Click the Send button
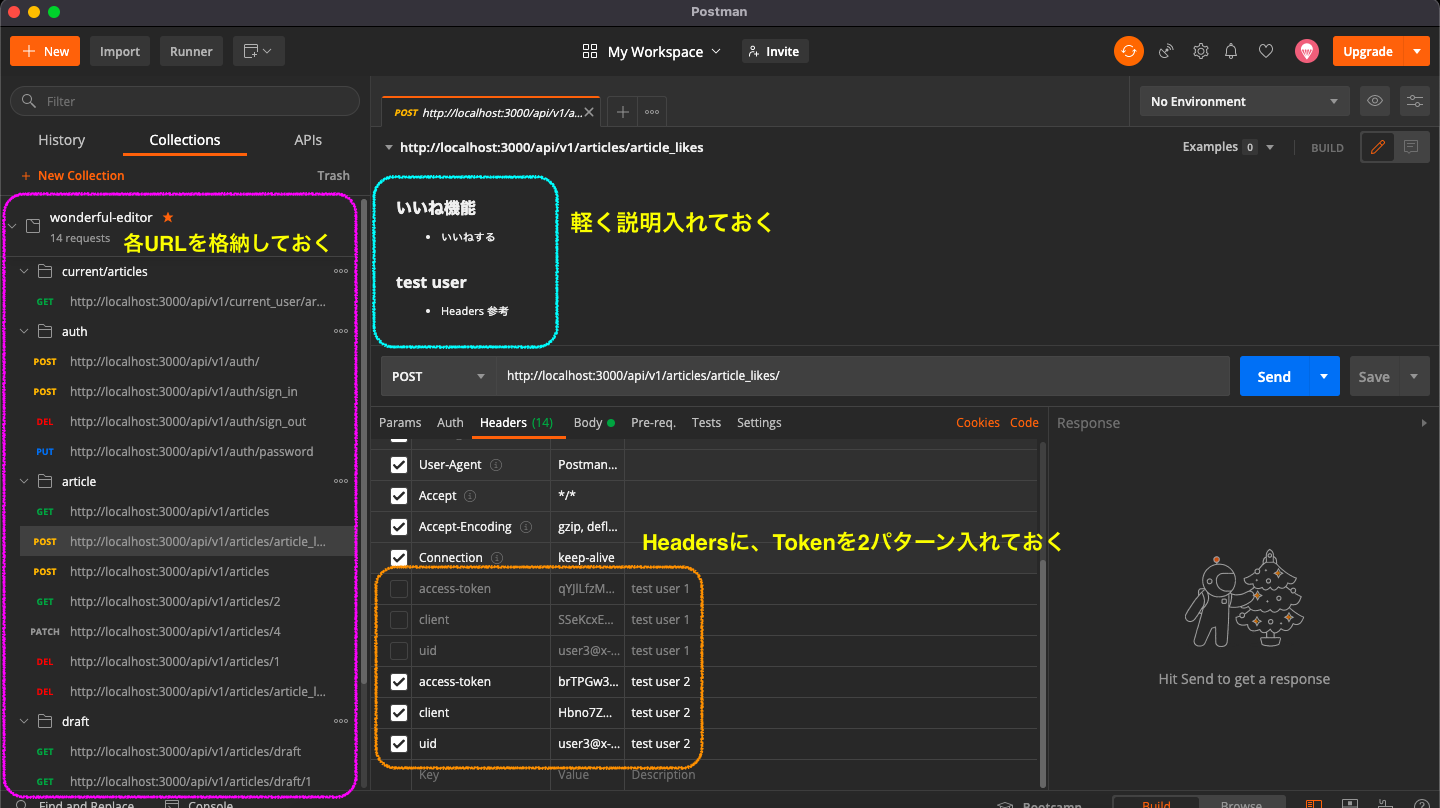This screenshot has height=808, width=1440. 1274,376
